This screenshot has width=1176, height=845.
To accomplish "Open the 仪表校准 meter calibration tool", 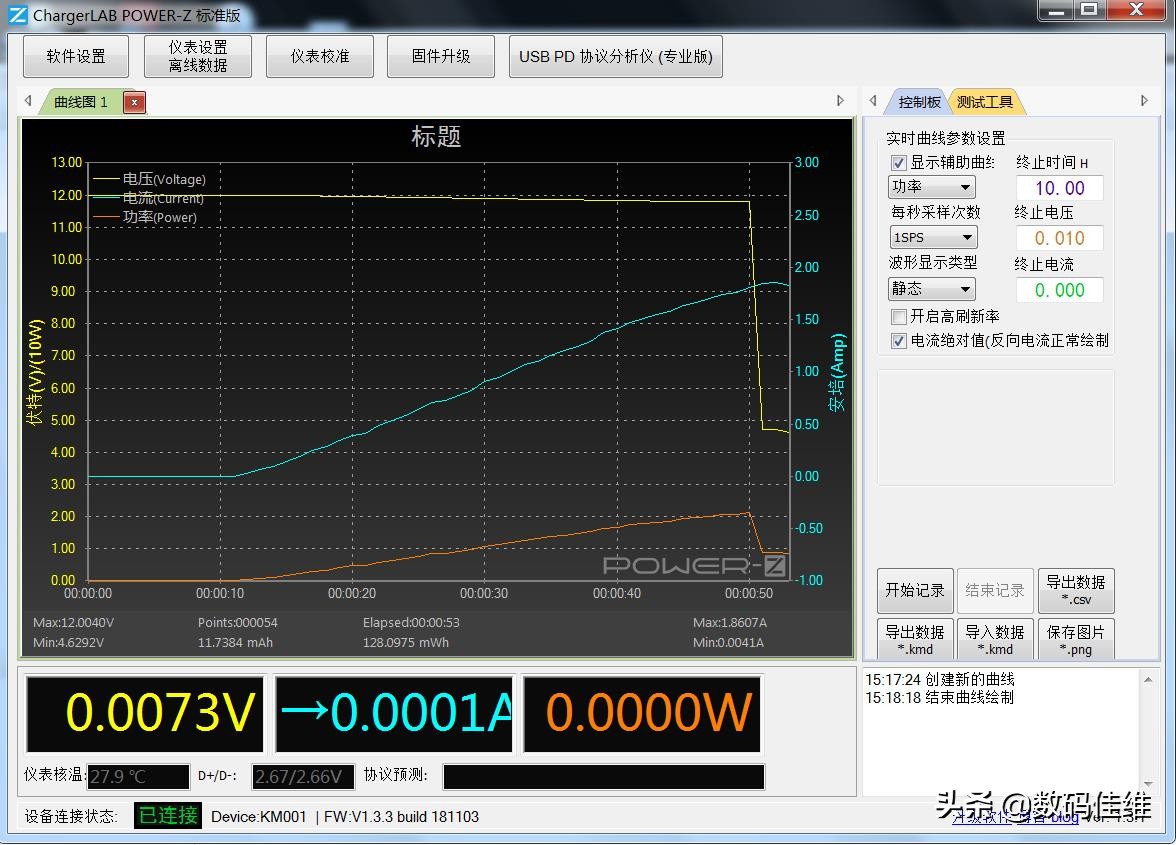I will (x=319, y=56).
